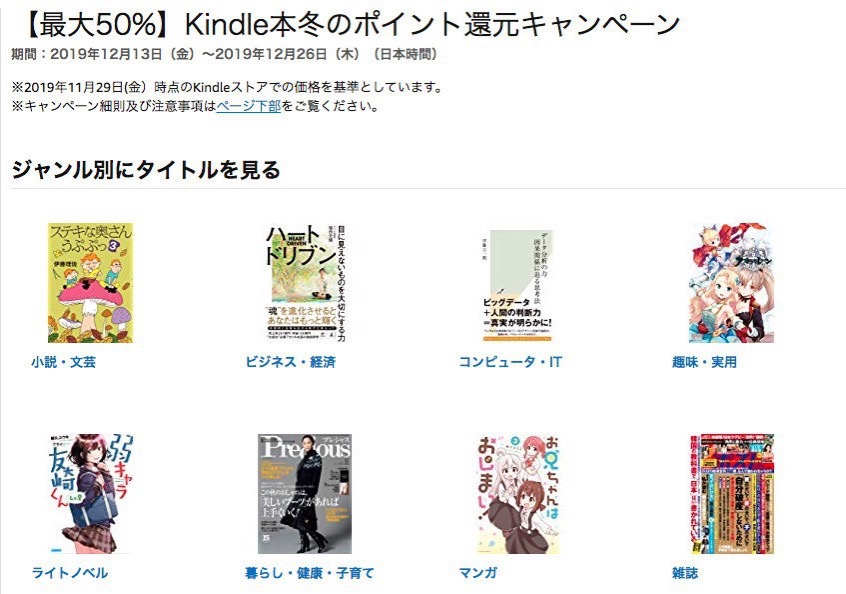The height and width of the screenshot is (594, 846).
Task: Open the ページ下部 link
Action: (x=248, y=106)
